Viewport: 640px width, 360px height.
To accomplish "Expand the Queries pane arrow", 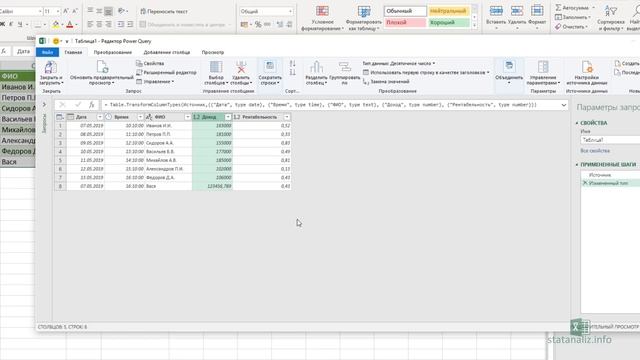I will (x=44, y=105).
